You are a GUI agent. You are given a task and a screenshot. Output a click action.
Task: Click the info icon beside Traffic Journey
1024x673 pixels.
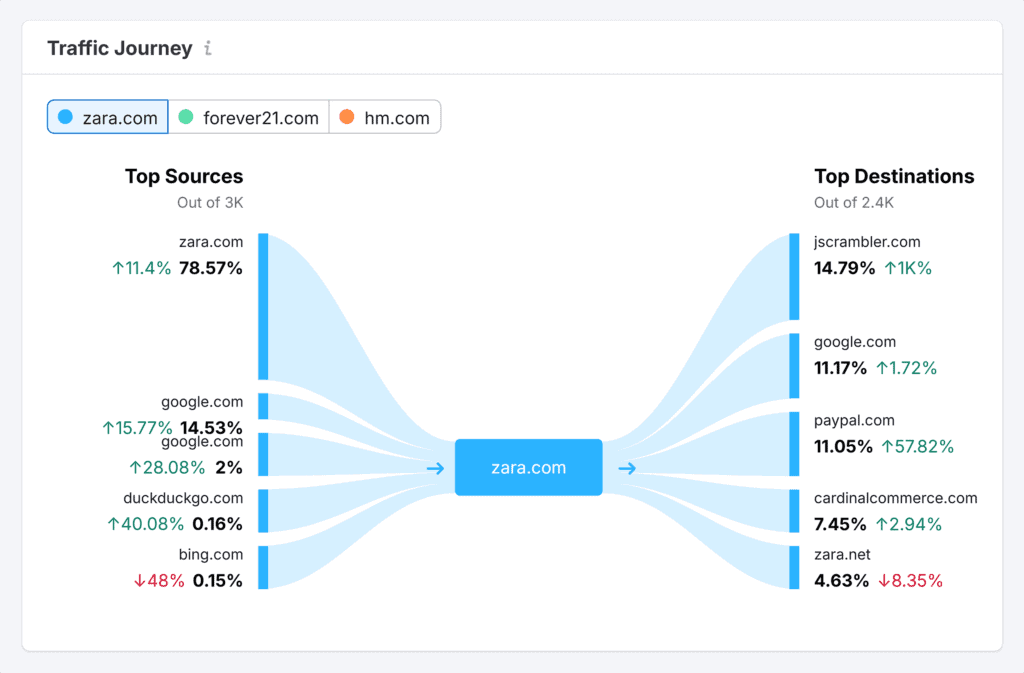208,47
